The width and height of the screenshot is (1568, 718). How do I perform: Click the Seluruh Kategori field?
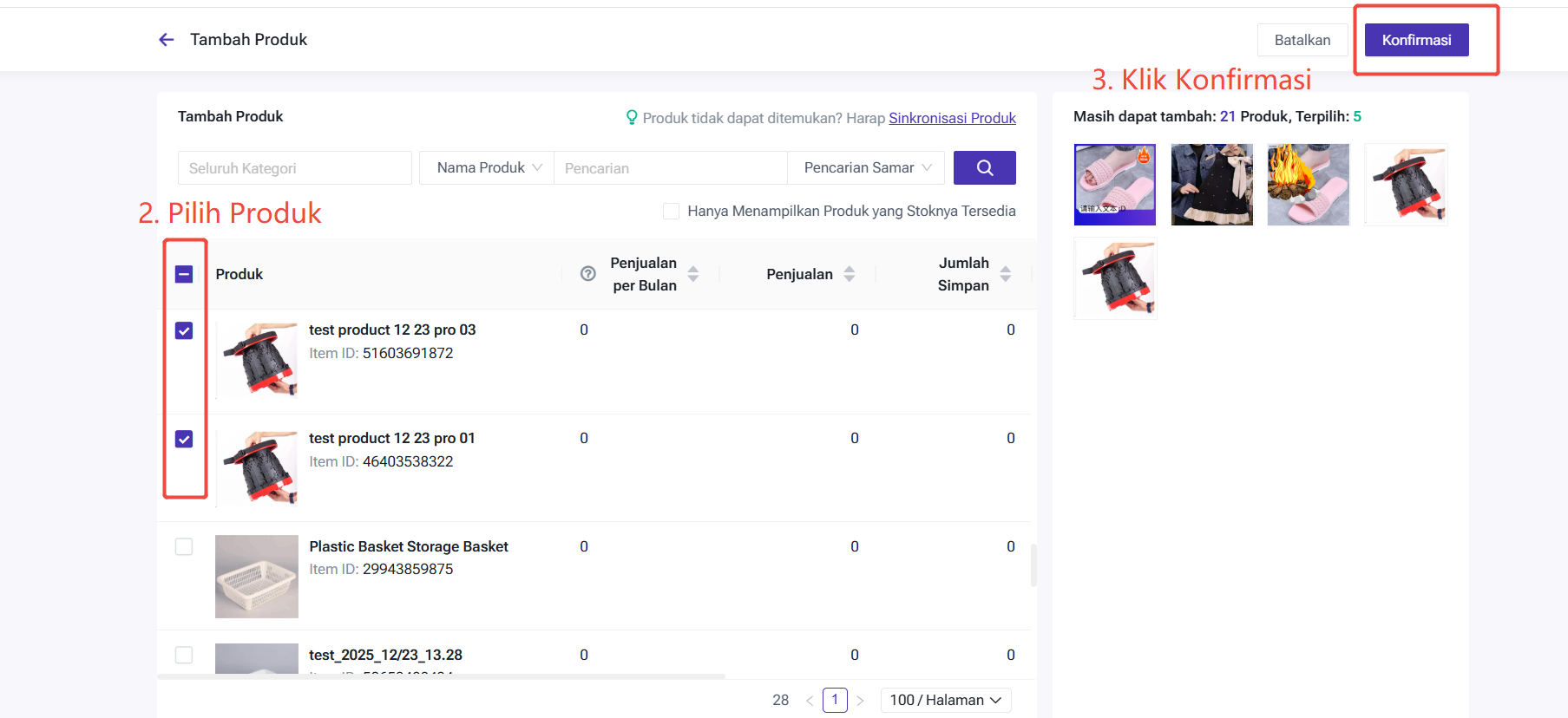[x=294, y=168]
